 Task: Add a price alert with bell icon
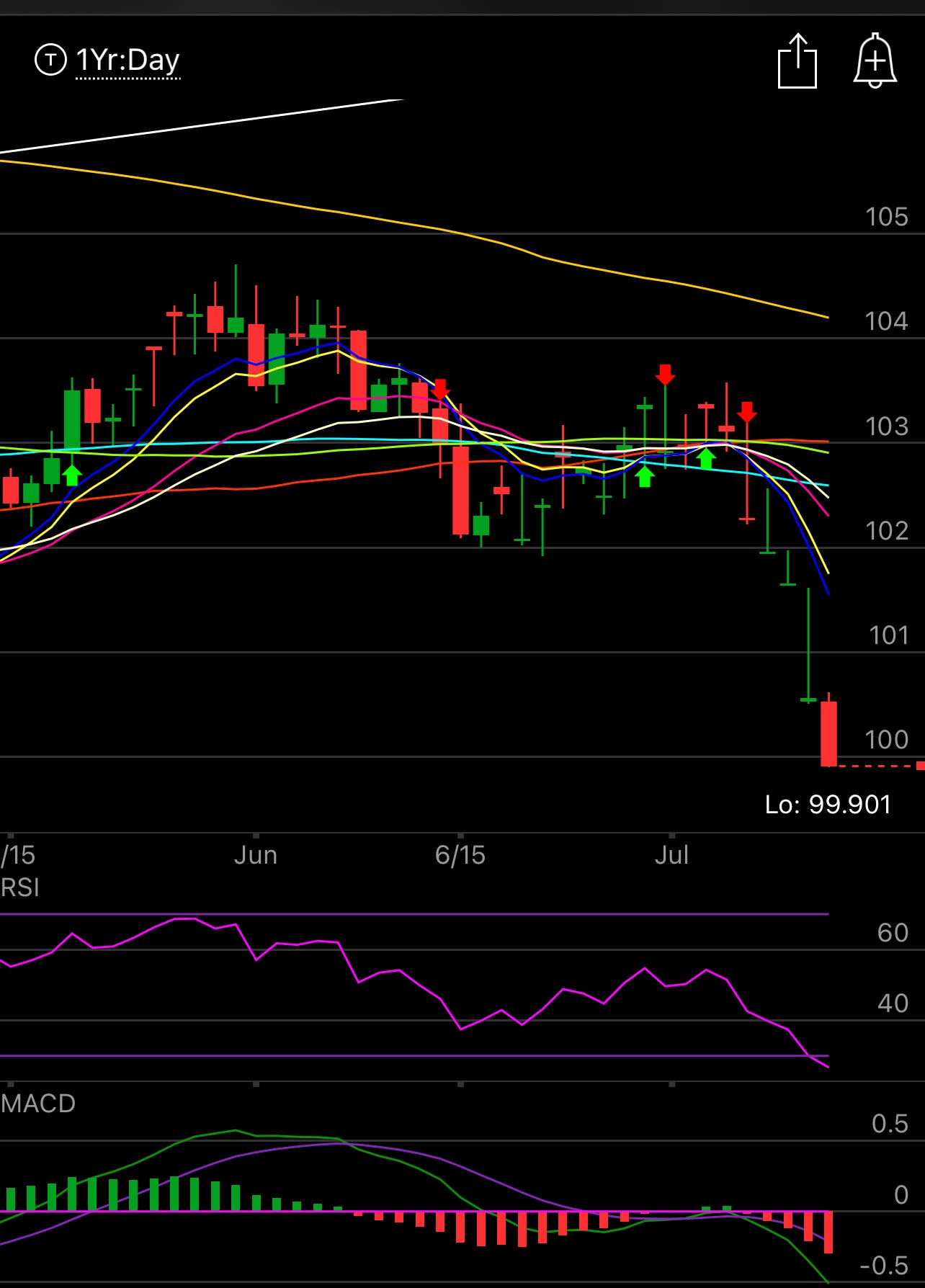click(x=875, y=61)
